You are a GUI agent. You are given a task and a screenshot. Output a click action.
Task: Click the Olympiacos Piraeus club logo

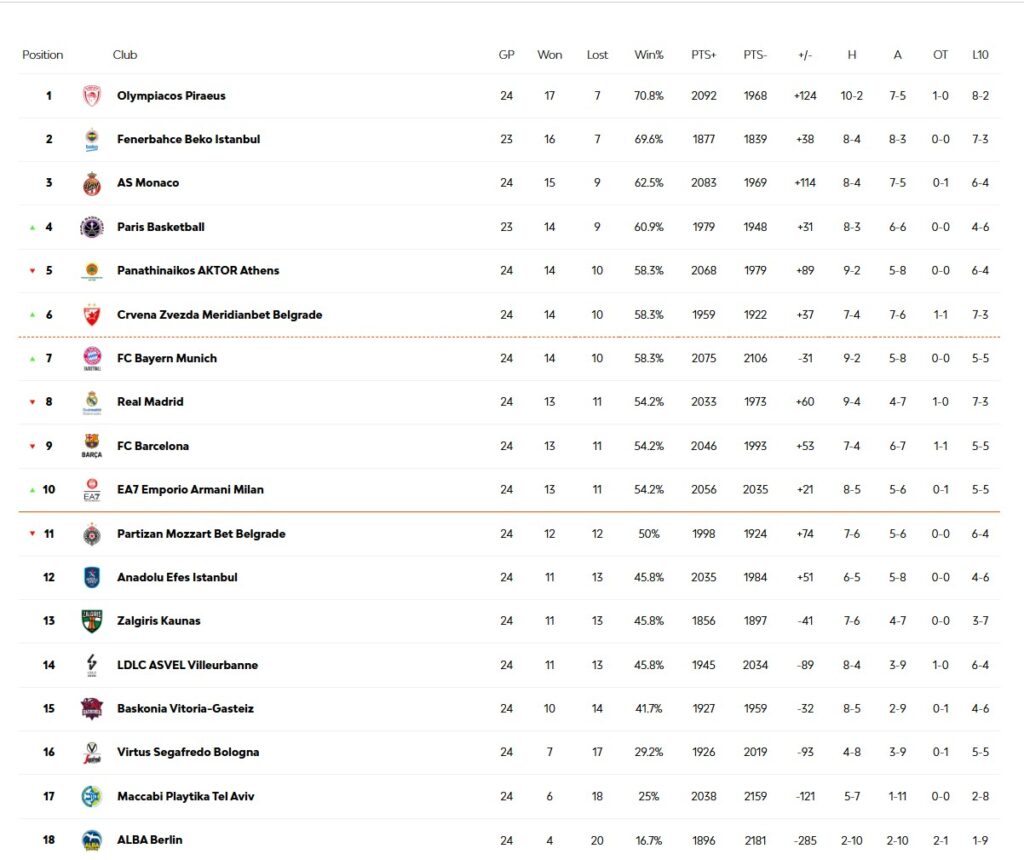pyautogui.click(x=92, y=96)
